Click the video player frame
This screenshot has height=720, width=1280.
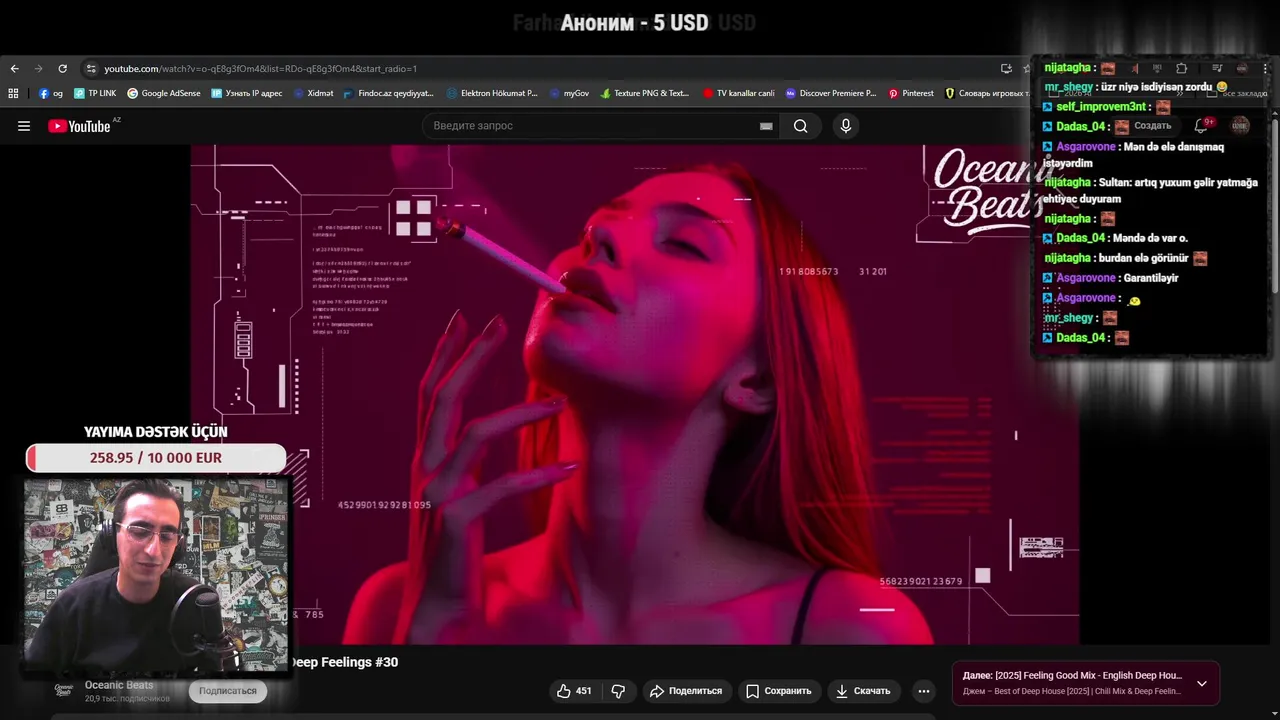click(x=635, y=395)
